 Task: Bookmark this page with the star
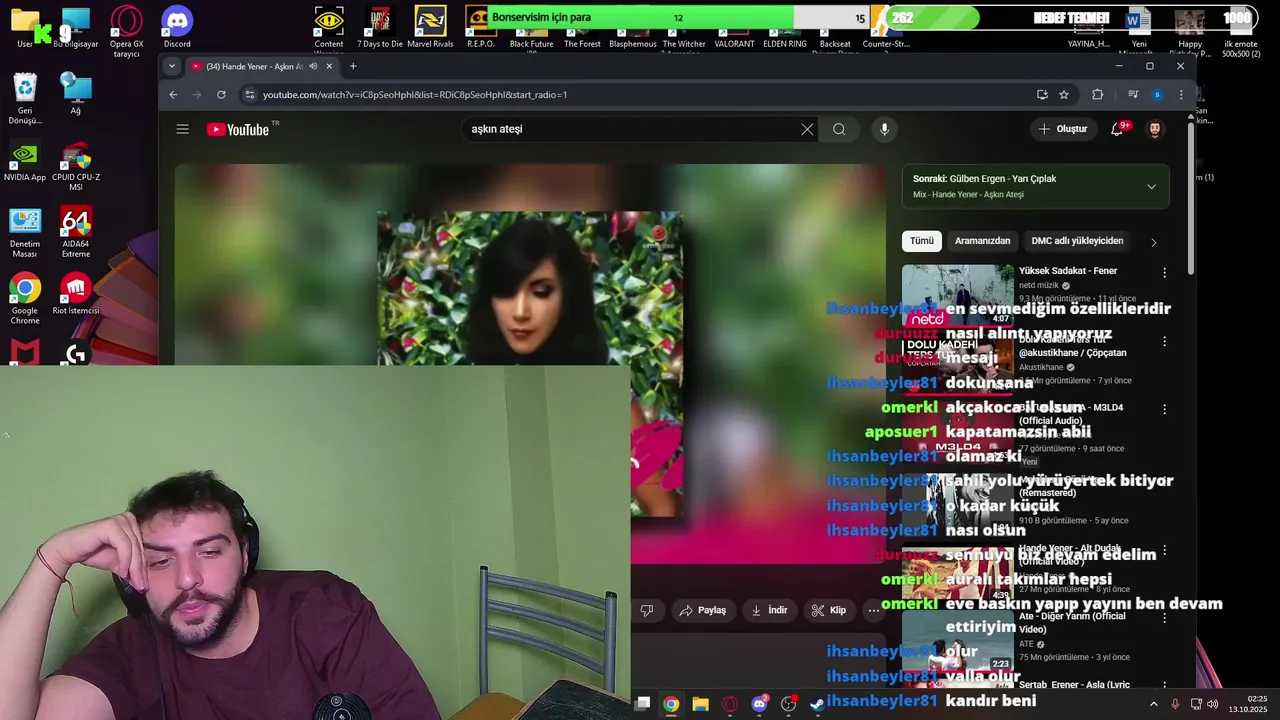[1064, 94]
